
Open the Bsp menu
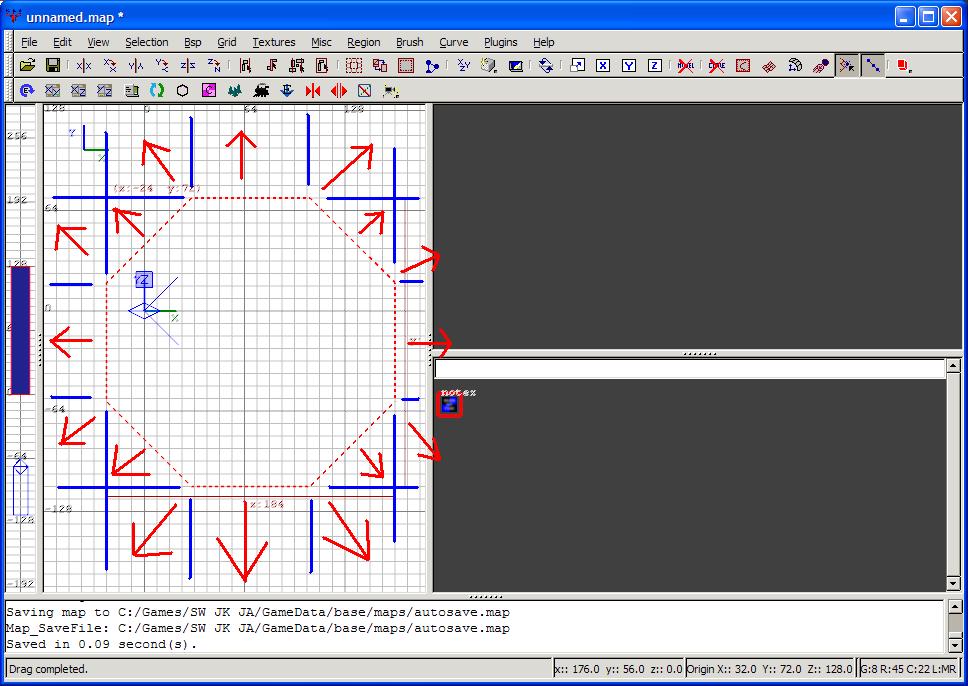[193, 42]
